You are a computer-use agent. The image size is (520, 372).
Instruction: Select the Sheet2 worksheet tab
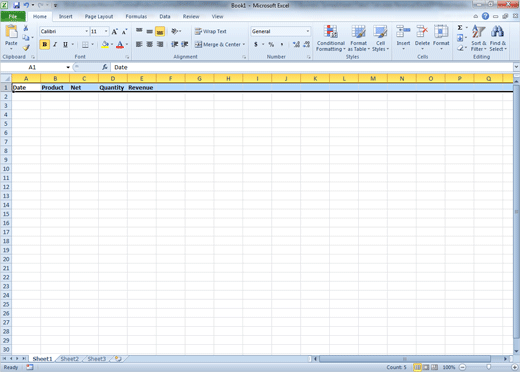[x=69, y=359]
